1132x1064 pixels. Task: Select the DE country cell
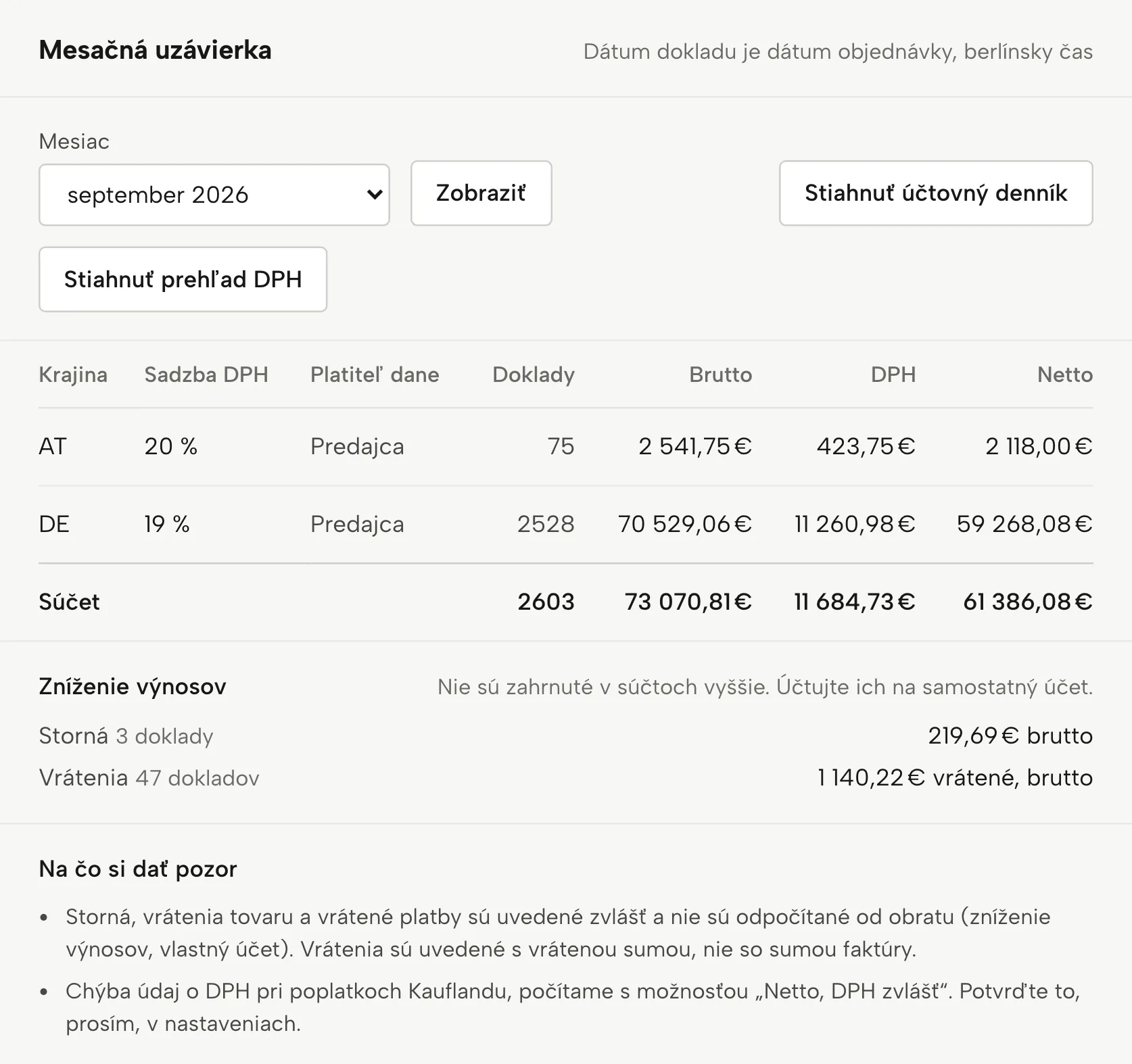click(x=54, y=524)
